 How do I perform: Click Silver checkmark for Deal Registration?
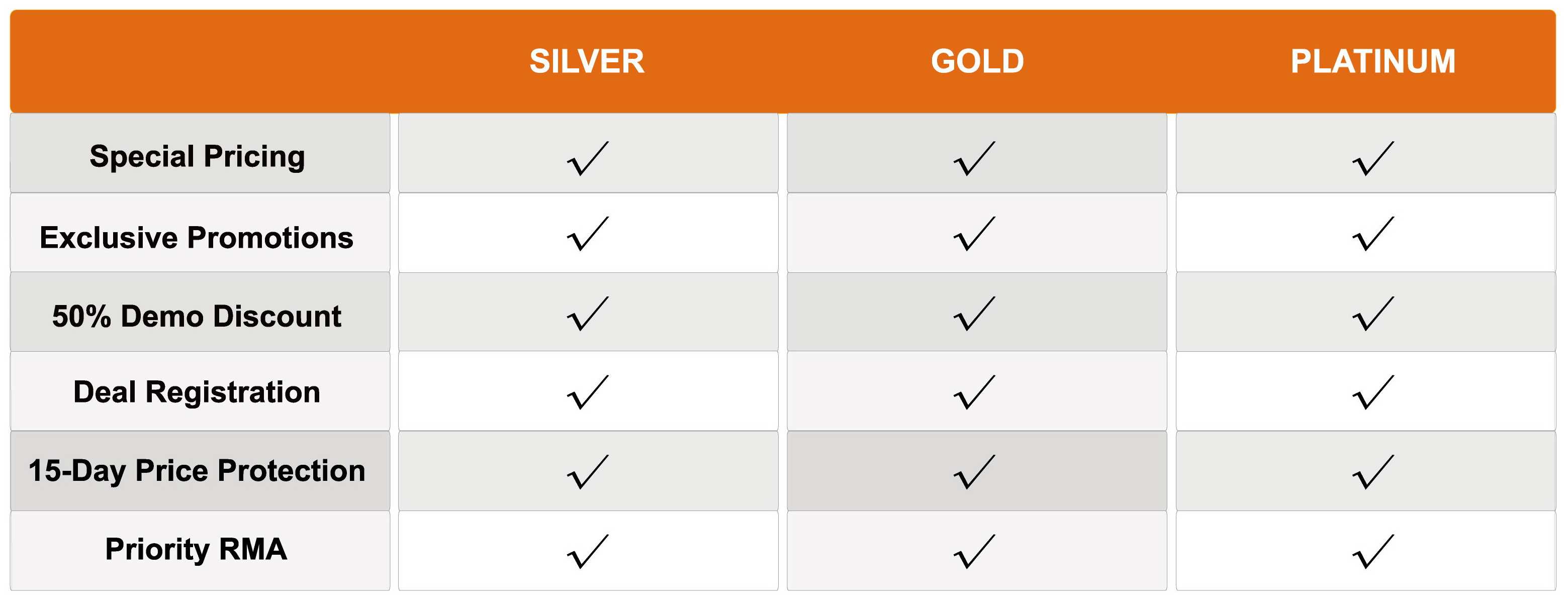tap(587, 392)
